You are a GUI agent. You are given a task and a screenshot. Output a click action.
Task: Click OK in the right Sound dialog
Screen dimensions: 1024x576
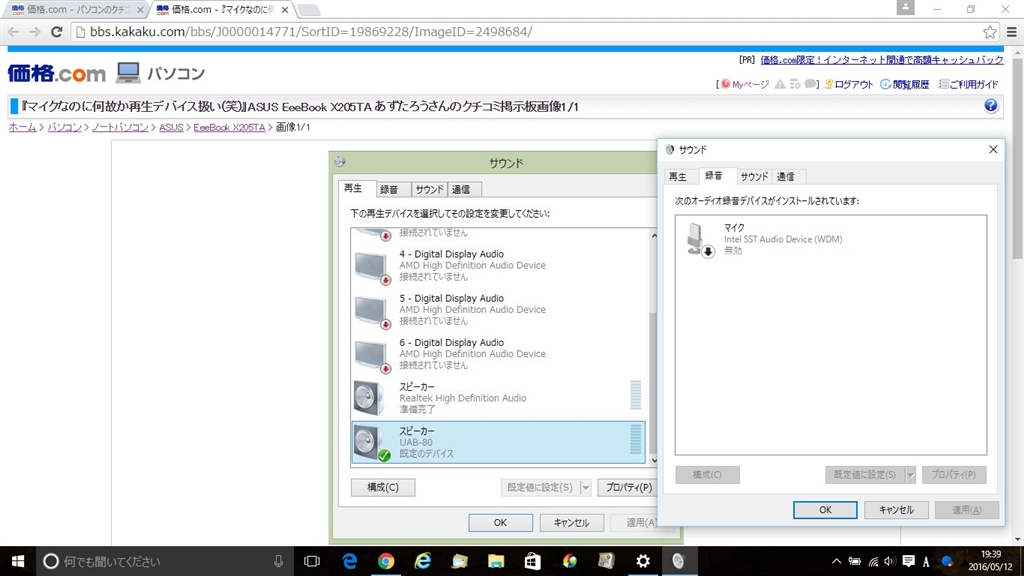pos(825,510)
